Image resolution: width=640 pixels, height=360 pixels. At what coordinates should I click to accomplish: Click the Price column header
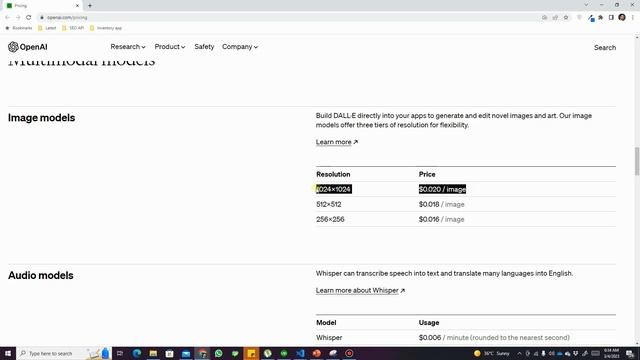(x=427, y=174)
